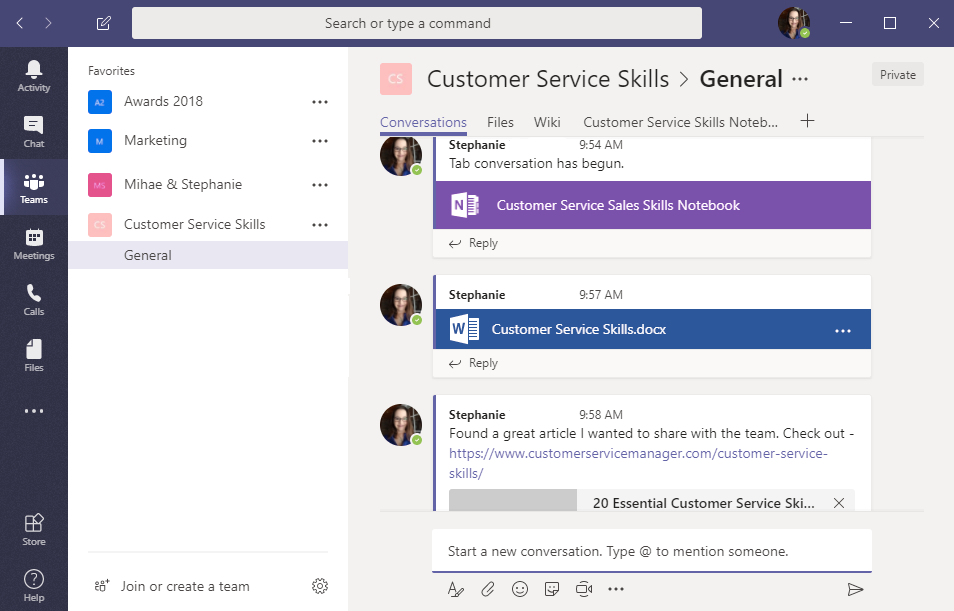Show more apps ellipsis in sidebar
Image resolution: width=954 pixels, height=611 pixels.
33,411
